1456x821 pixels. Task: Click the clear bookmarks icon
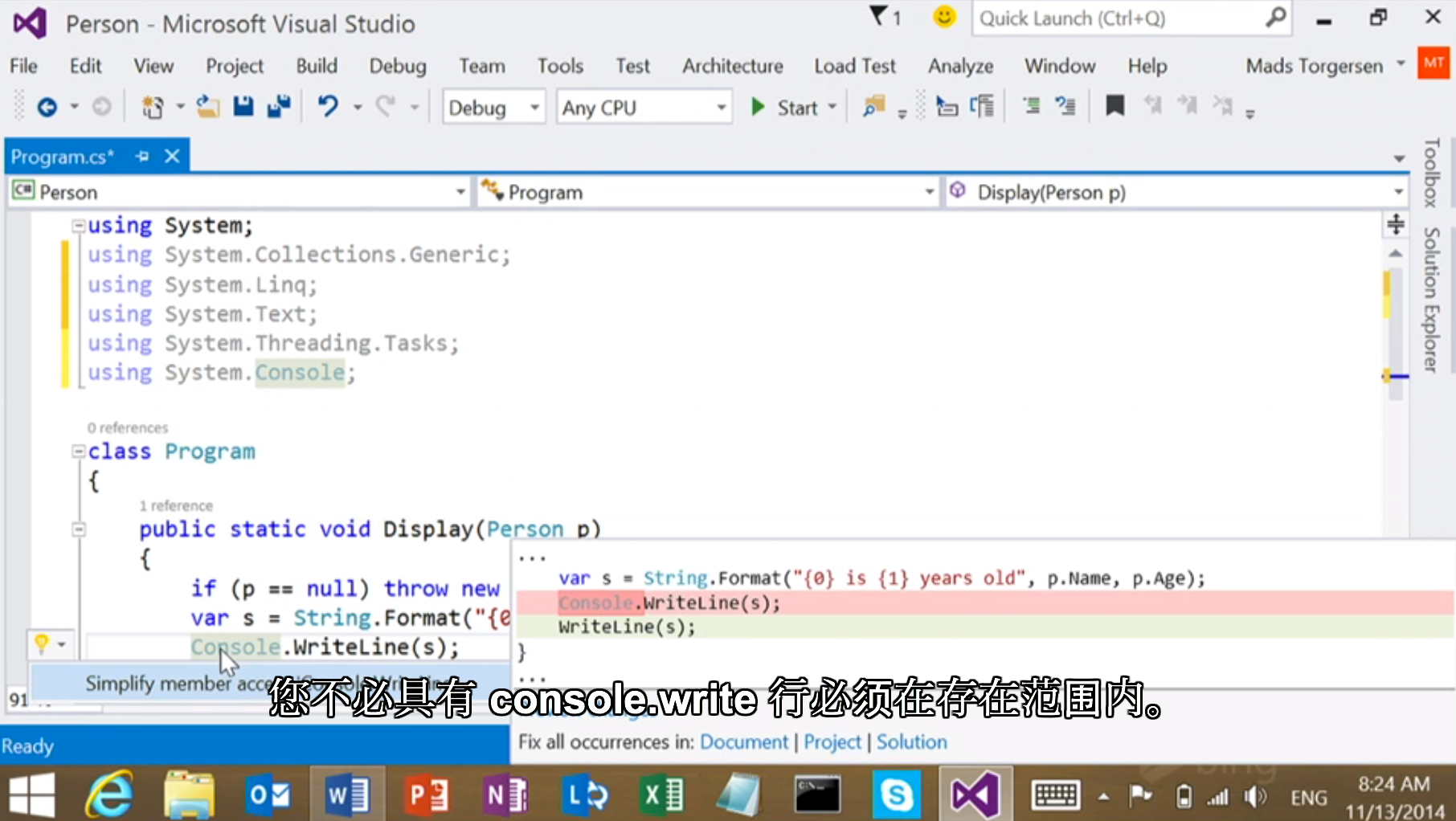(x=1222, y=106)
